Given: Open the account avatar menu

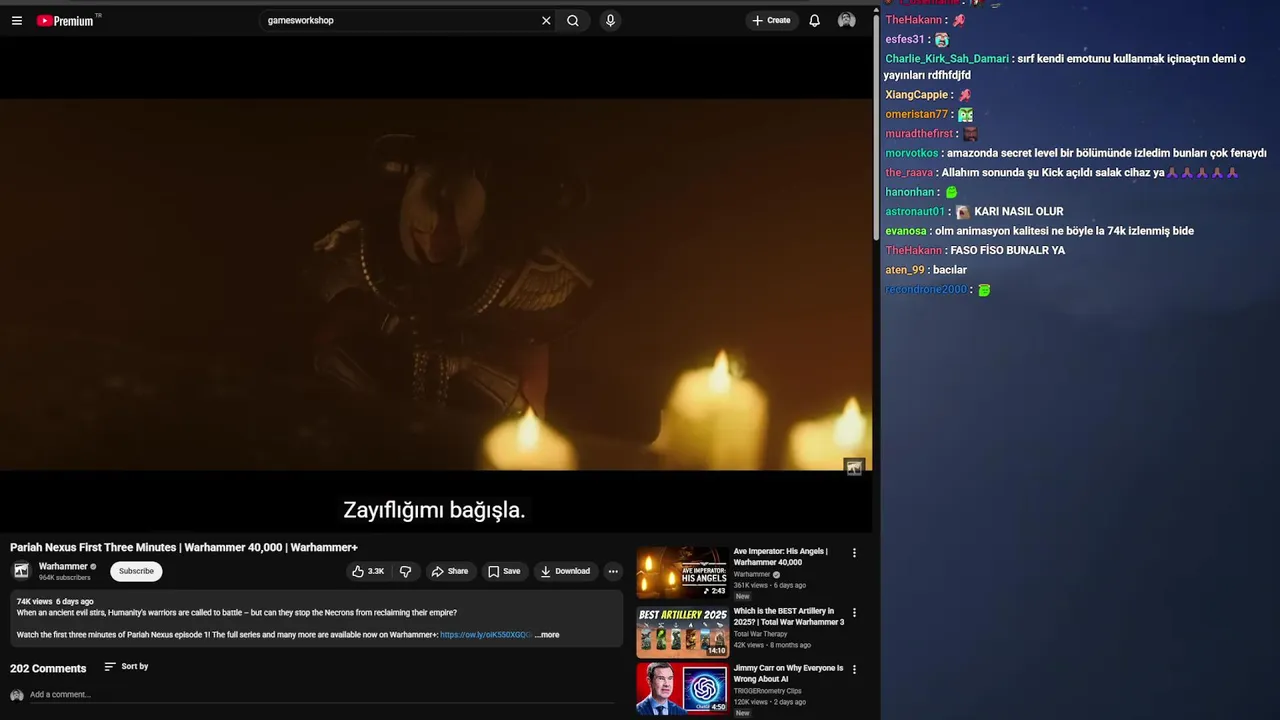Looking at the screenshot, I should point(847,20).
